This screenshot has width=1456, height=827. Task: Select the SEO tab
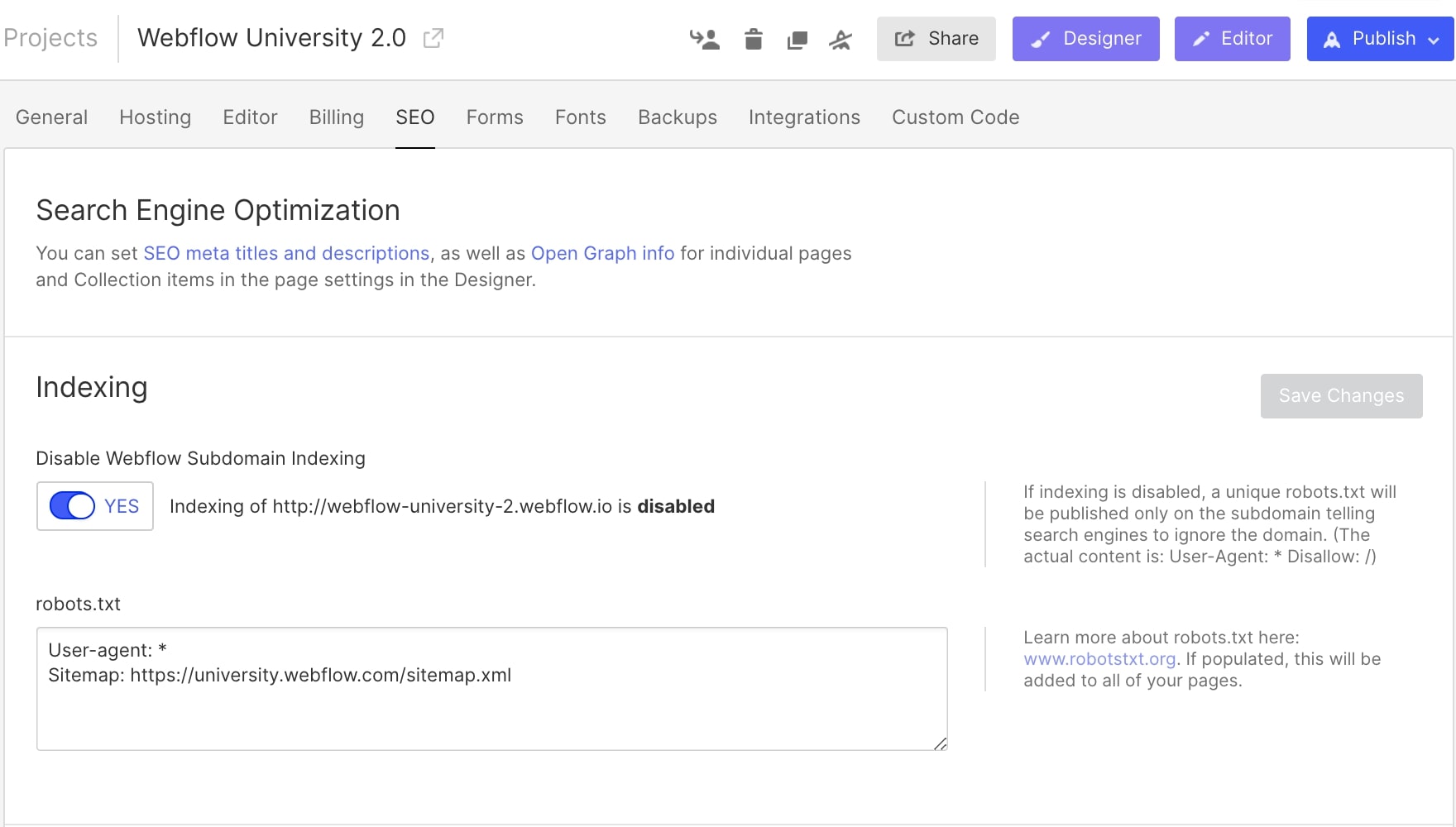click(x=415, y=117)
